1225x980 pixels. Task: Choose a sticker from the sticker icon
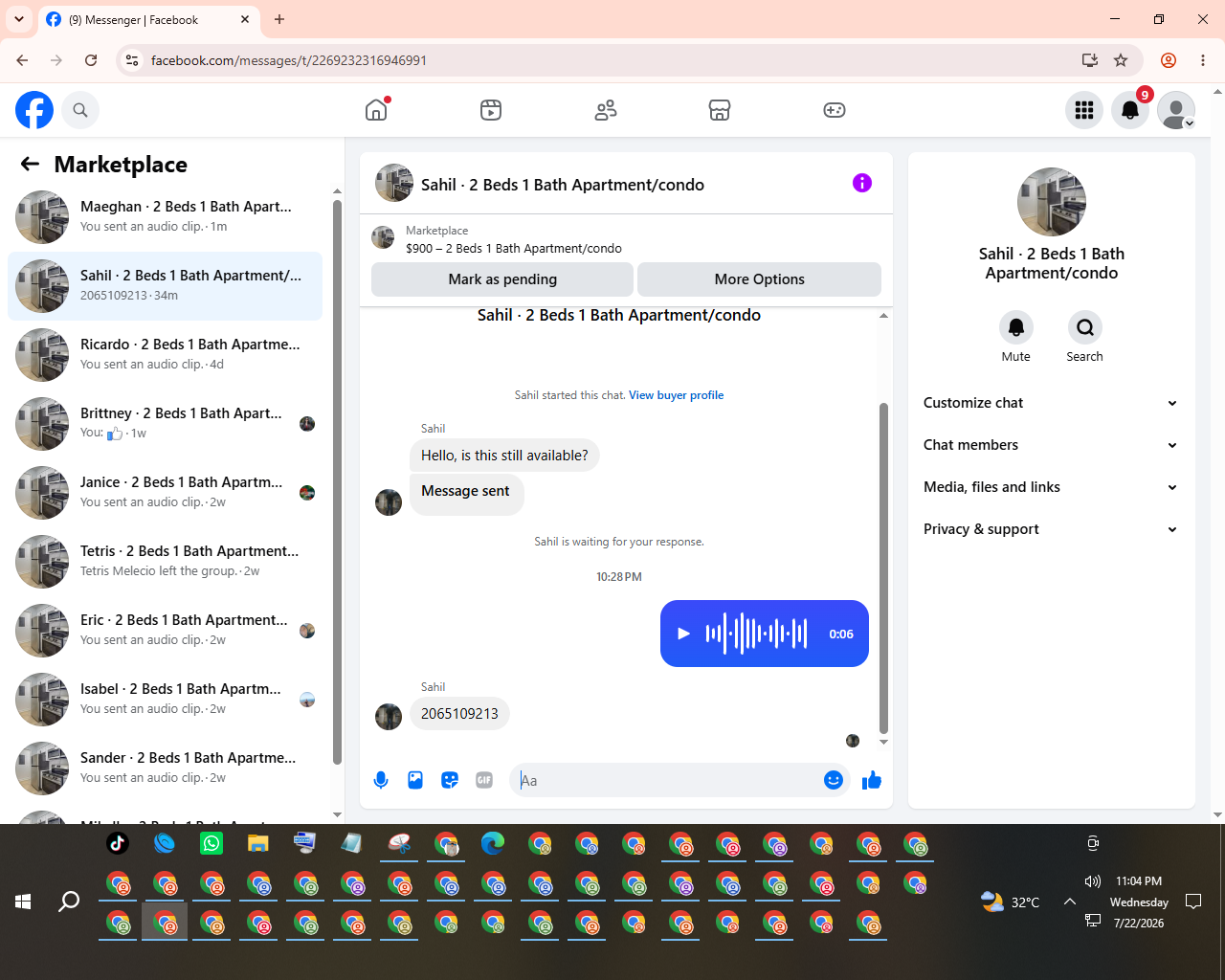click(450, 780)
